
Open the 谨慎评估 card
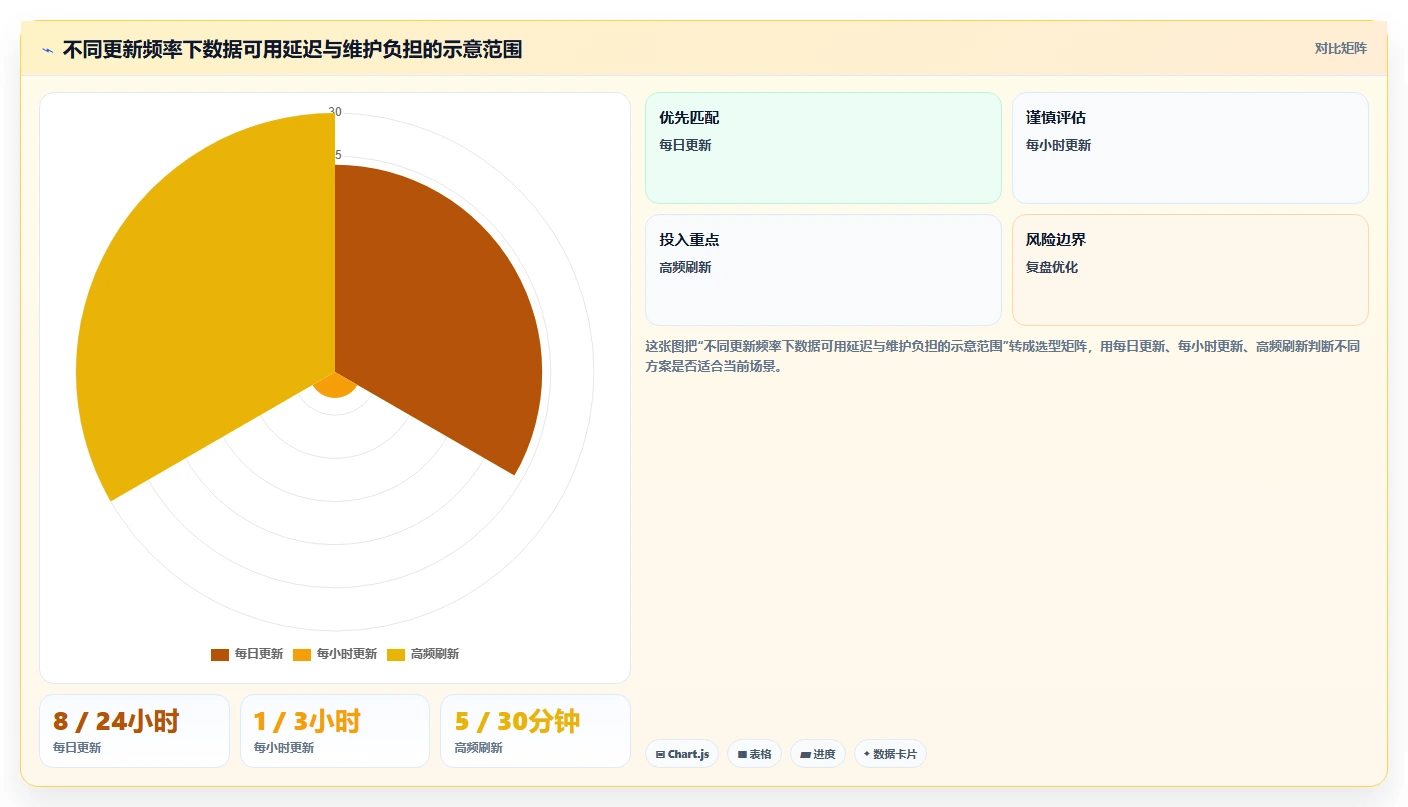tap(1190, 148)
